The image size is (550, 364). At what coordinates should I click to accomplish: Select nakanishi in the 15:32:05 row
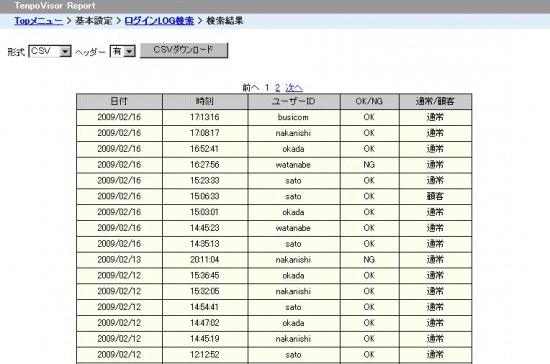point(294,291)
